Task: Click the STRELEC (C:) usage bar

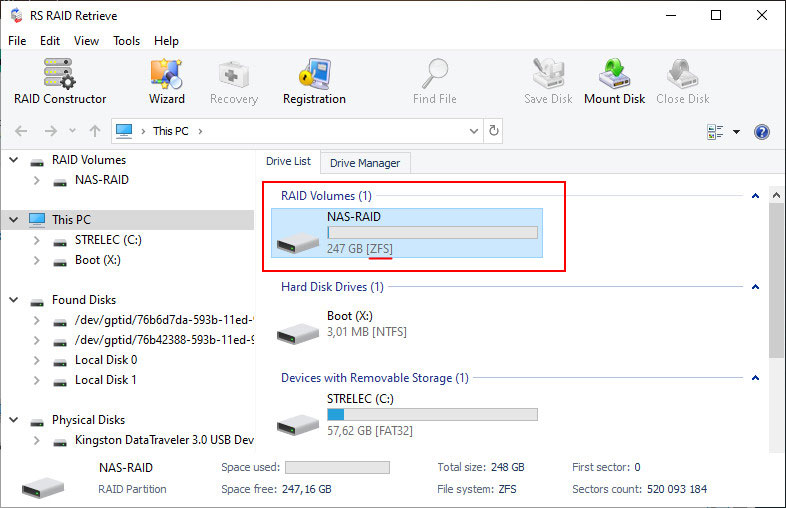Action: (x=432, y=414)
